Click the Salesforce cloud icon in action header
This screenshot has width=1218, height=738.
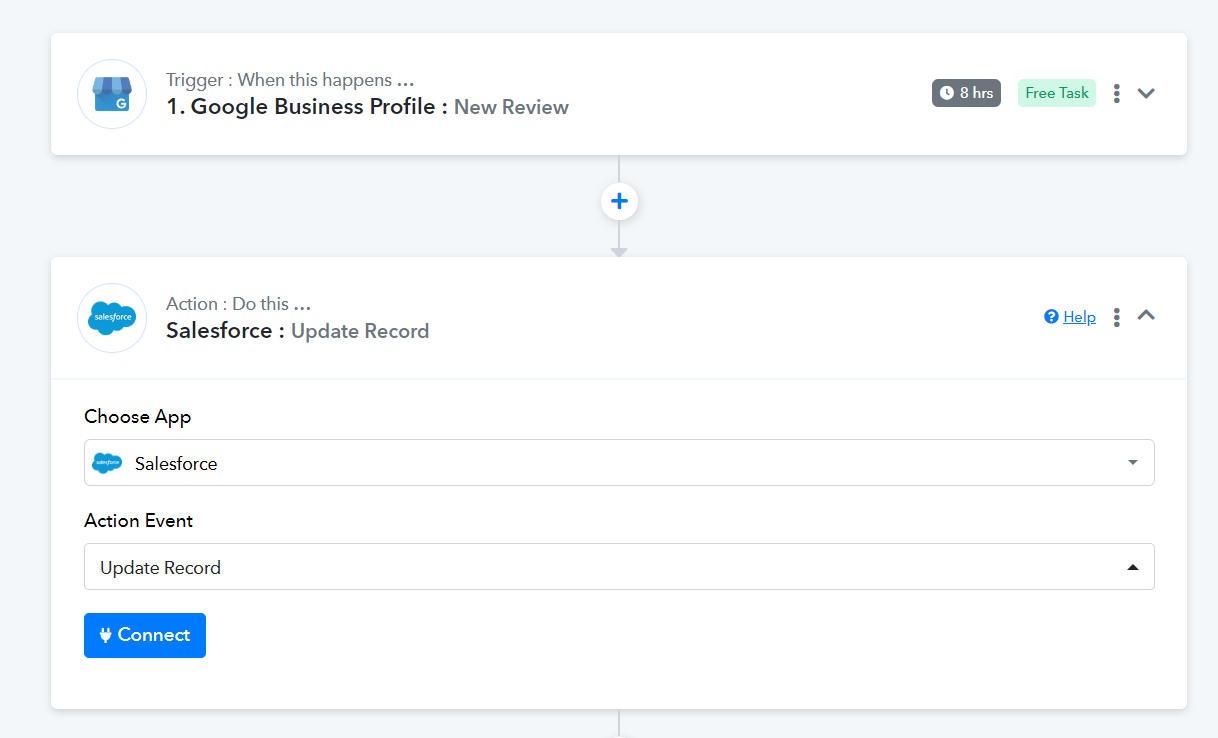coord(112,318)
